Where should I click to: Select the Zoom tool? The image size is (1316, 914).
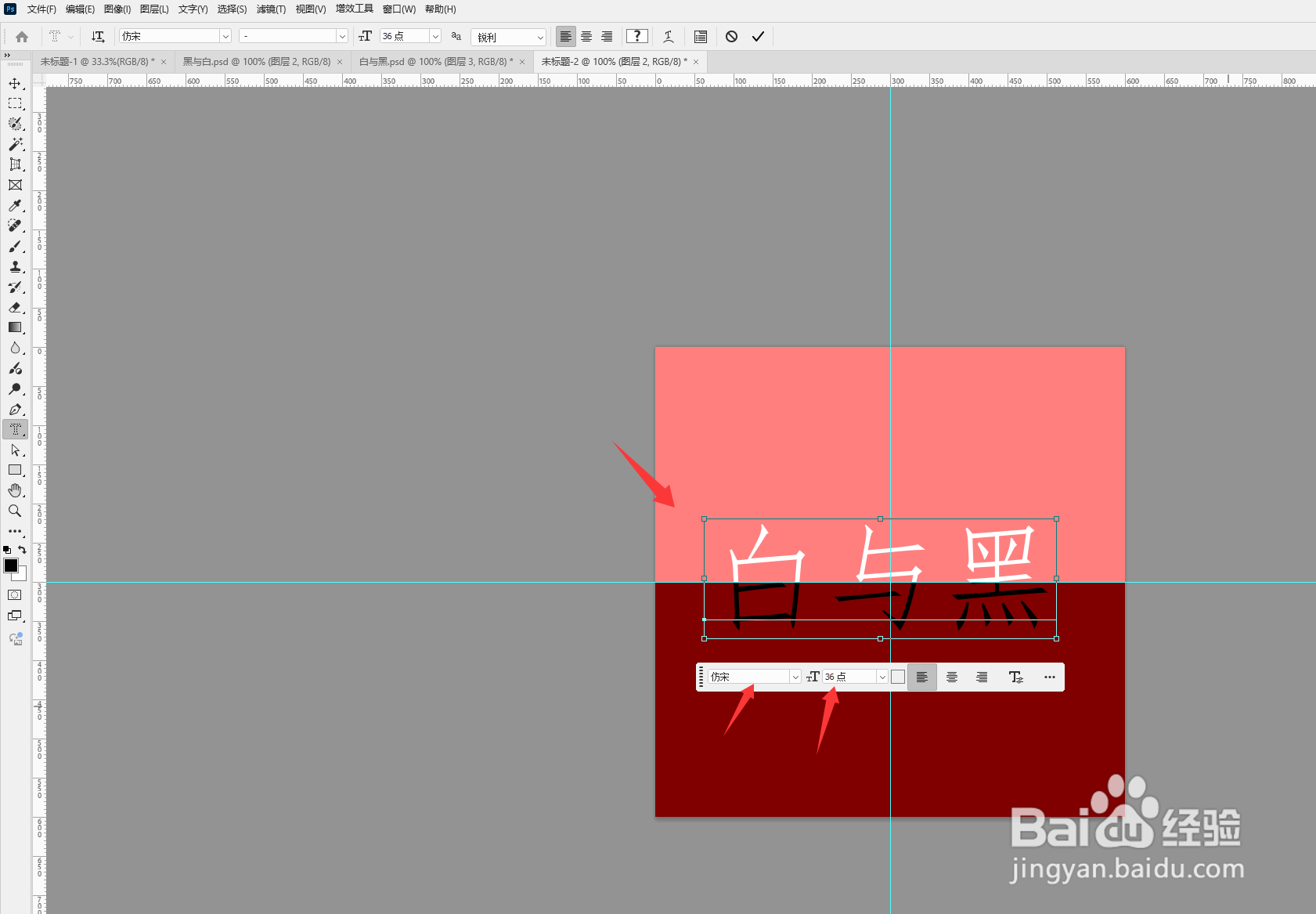pyautogui.click(x=15, y=511)
